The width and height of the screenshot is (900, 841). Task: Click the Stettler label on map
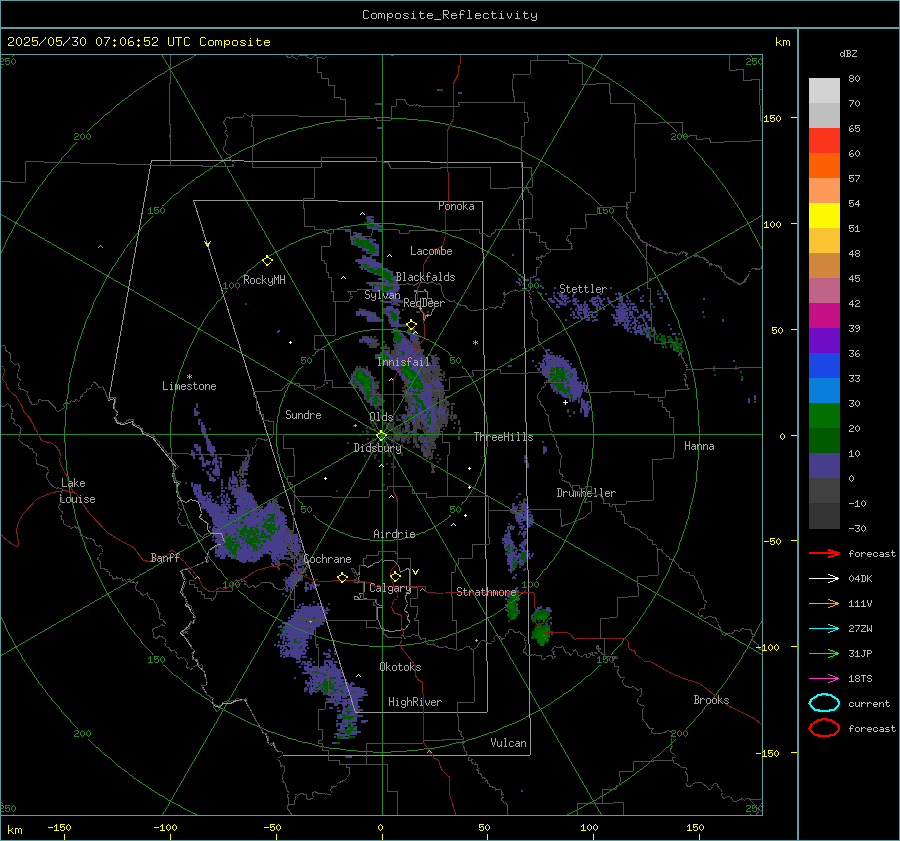coord(583,289)
